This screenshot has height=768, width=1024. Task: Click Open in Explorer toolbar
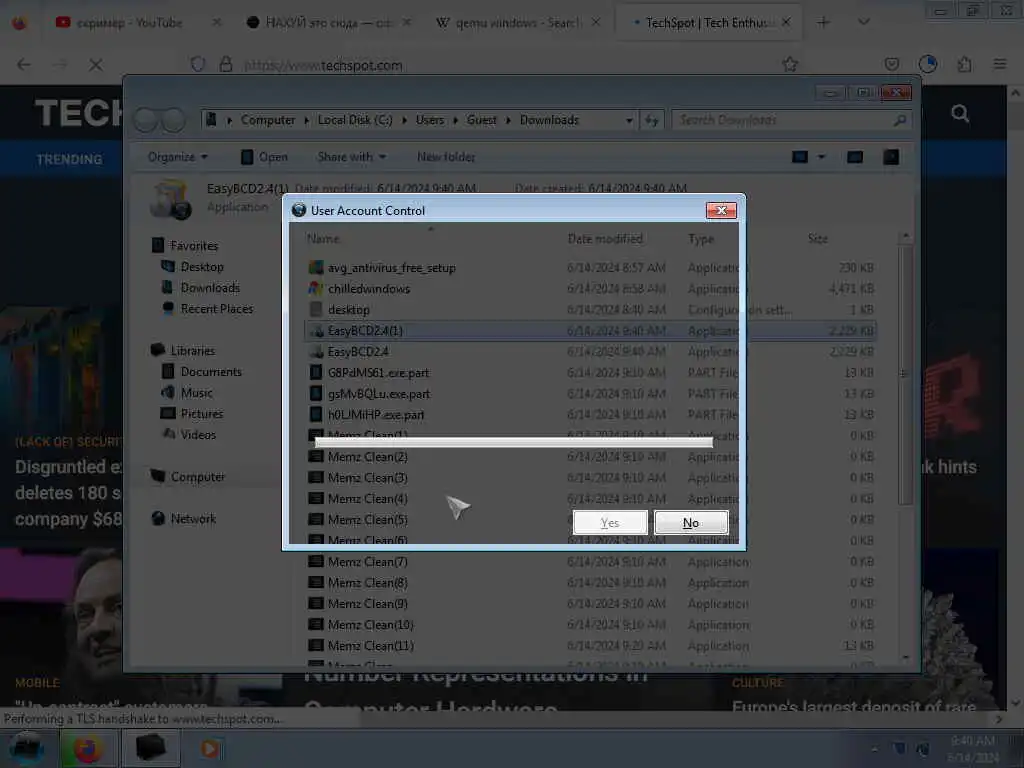point(264,157)
